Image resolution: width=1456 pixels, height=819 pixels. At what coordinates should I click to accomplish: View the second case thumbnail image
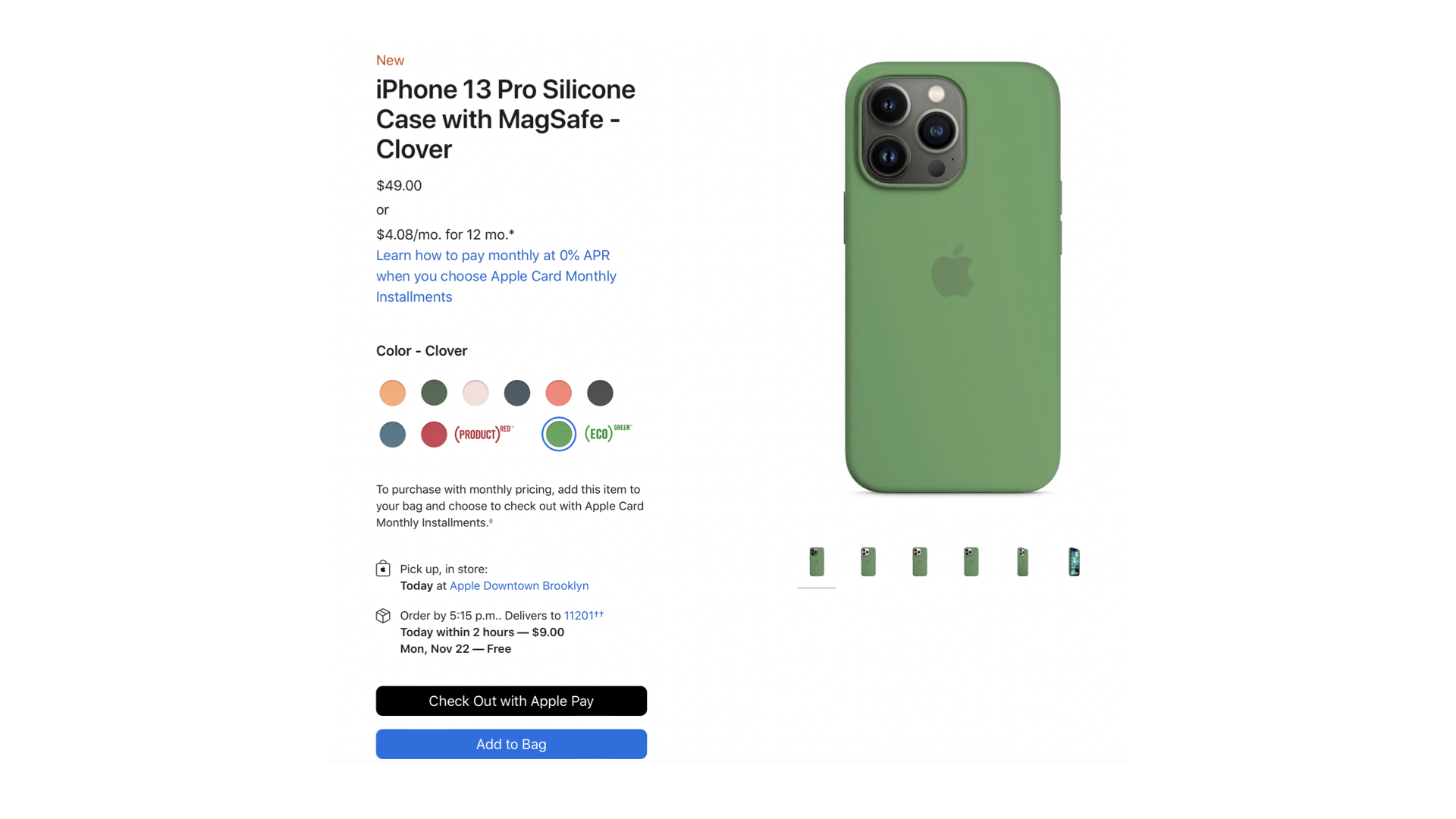coord(868,562)
